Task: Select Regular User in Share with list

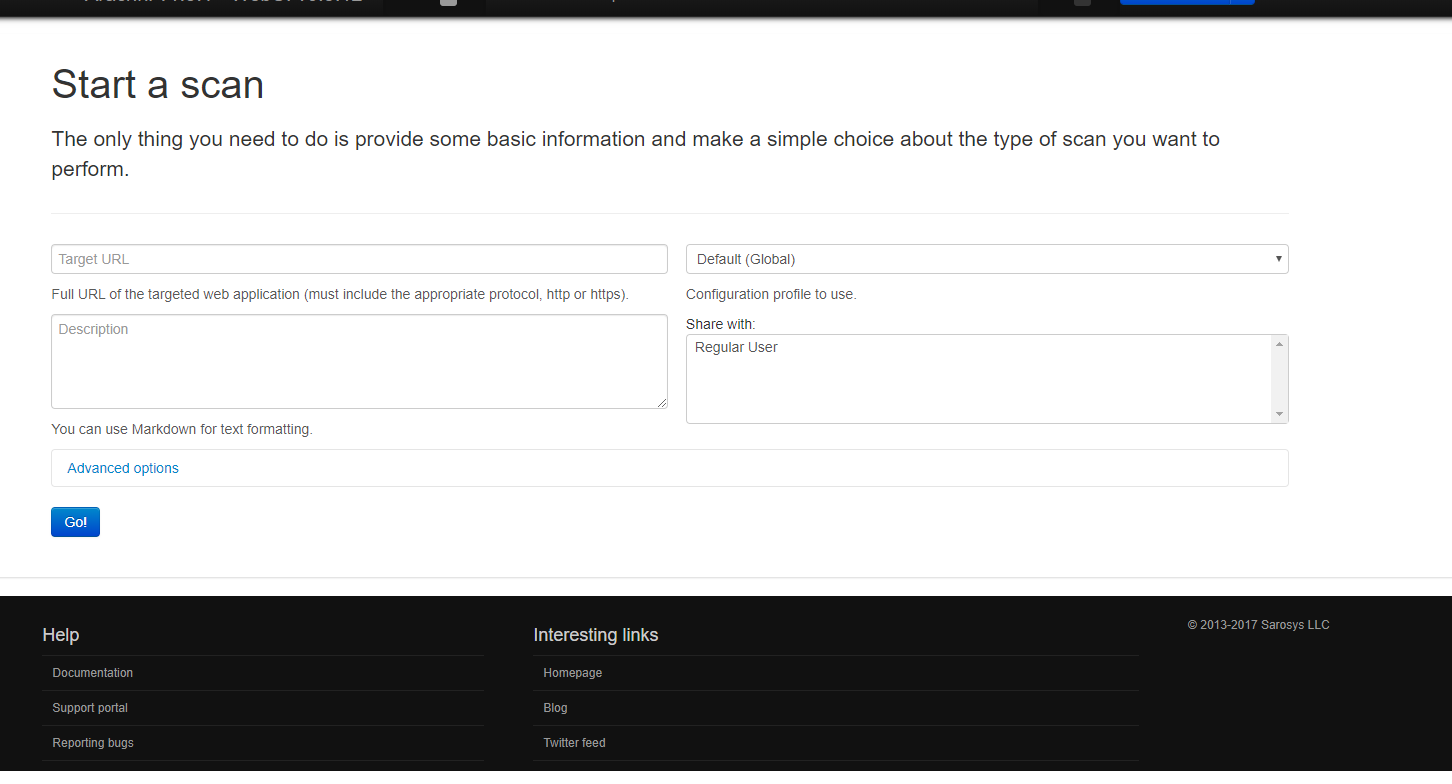Action: click(736, 348)
